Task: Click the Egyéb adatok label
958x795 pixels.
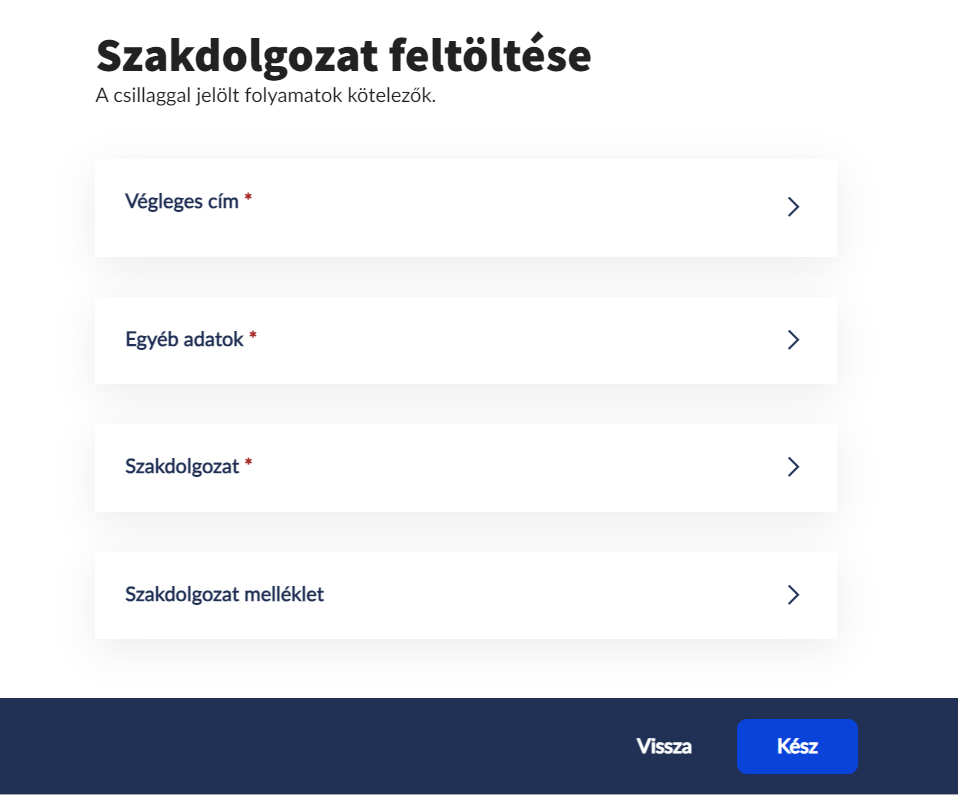Action: (185, 340)
